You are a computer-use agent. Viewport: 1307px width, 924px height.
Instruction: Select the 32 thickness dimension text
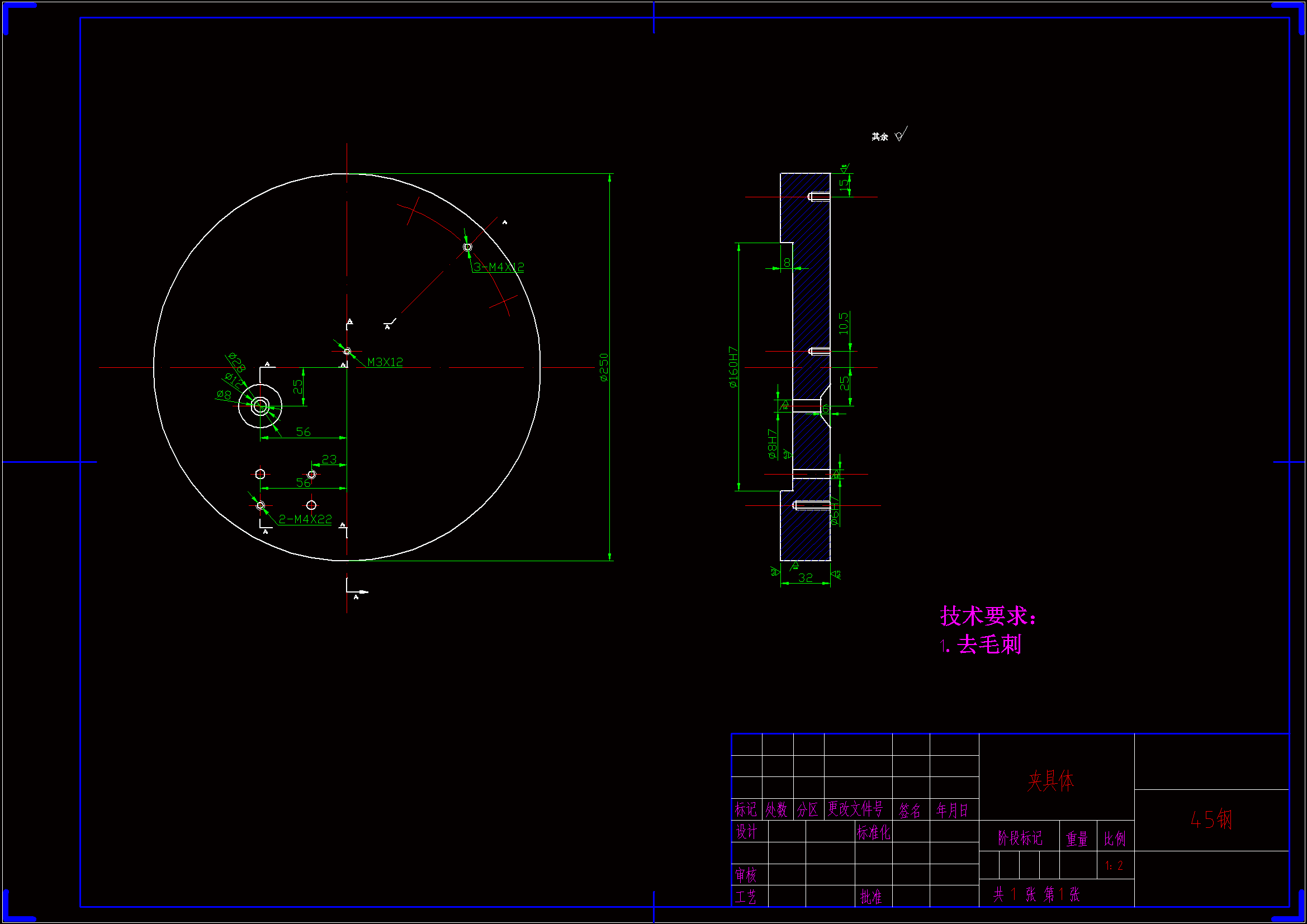[806, 578]
